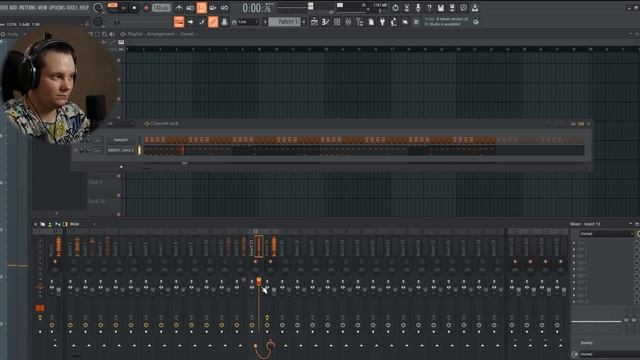The width and height of the screenshot is (640, 360).
Task: Toggle the orange 3-2 countdown before recording icon
Action: pos(202,8)
